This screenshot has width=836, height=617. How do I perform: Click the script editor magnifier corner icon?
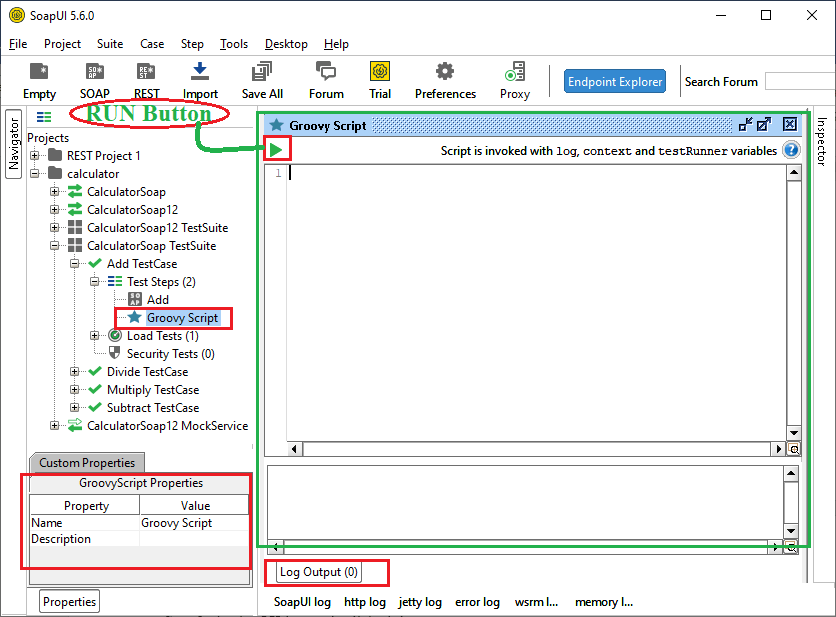tap(793, 449)
